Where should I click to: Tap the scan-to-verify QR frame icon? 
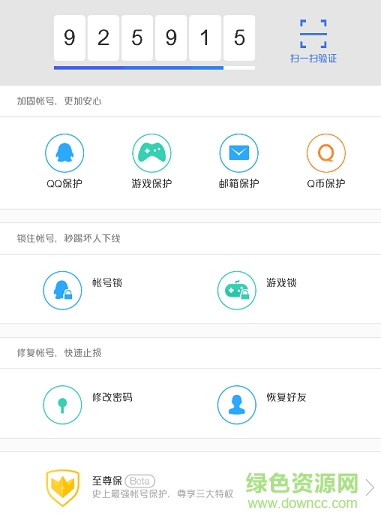313,34
